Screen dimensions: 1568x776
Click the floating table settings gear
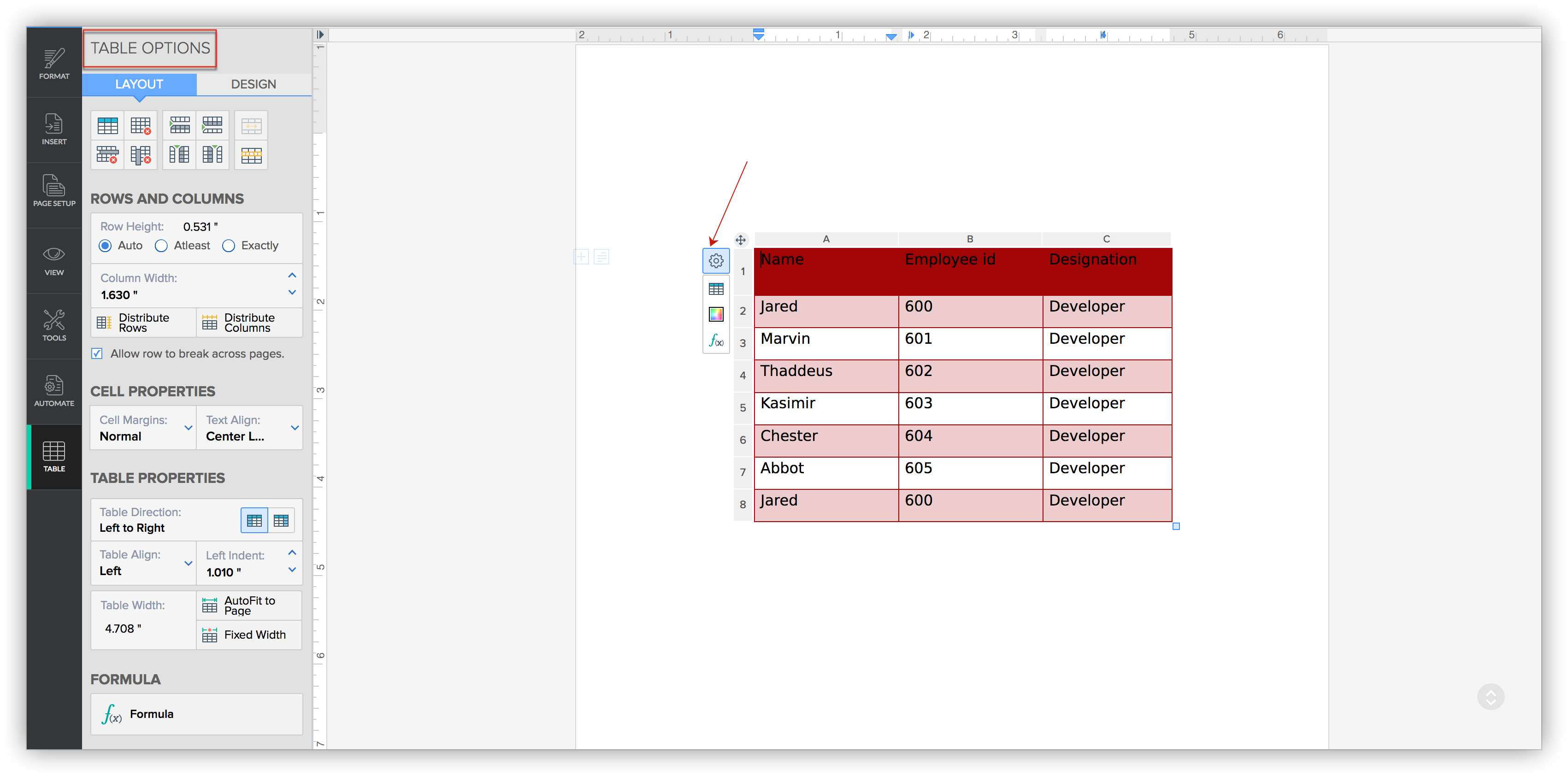(x=716, y=261)
